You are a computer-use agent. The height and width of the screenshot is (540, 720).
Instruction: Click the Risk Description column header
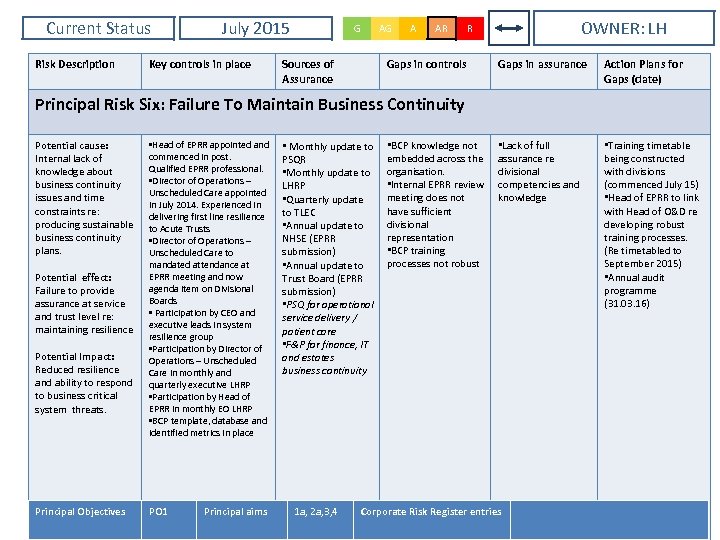(x=76, y=64)
